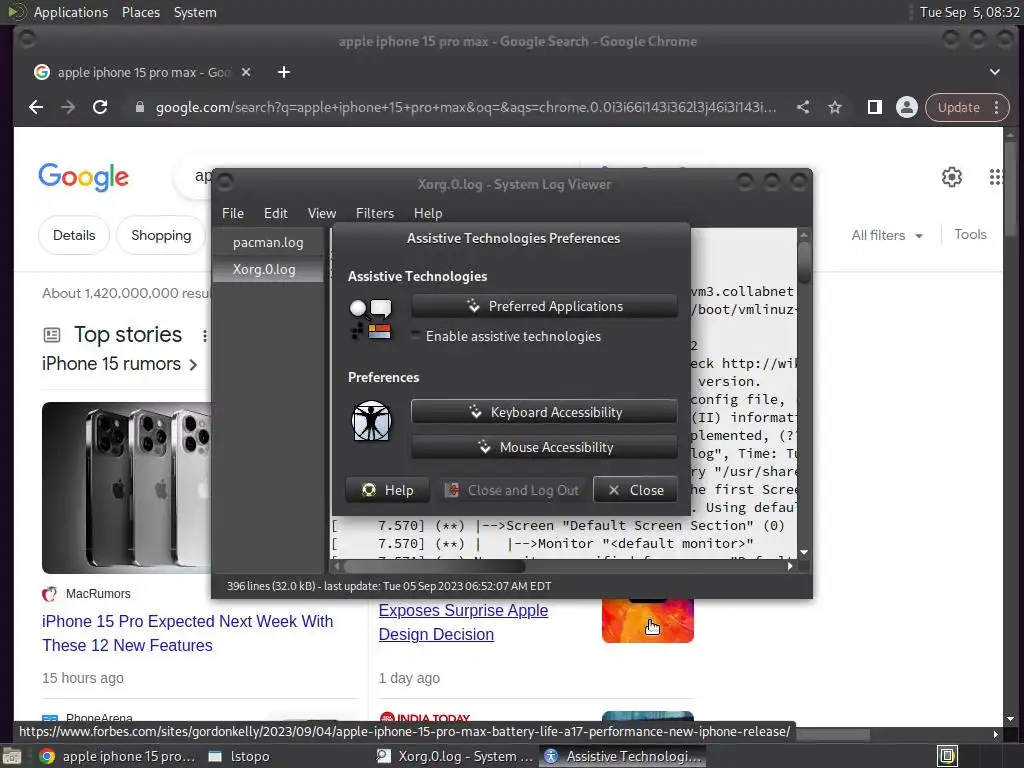The width and height of the screenshot is (1024, 768).
Task: Click the Google logo
Action: 84,177
